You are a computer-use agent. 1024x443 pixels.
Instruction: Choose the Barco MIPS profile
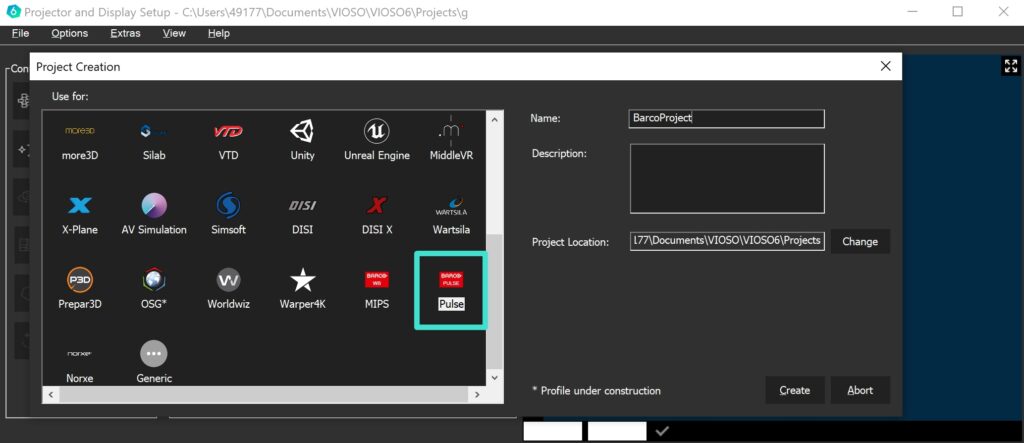[x=377, y=289]
